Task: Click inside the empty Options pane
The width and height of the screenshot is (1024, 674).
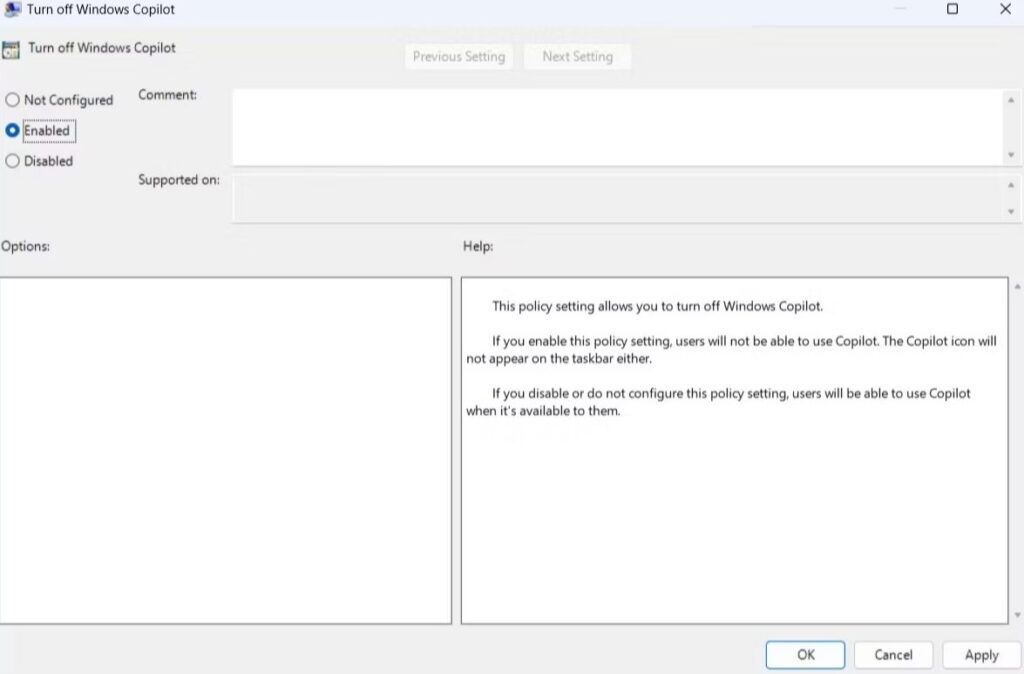Action: [x=226, y=450]
